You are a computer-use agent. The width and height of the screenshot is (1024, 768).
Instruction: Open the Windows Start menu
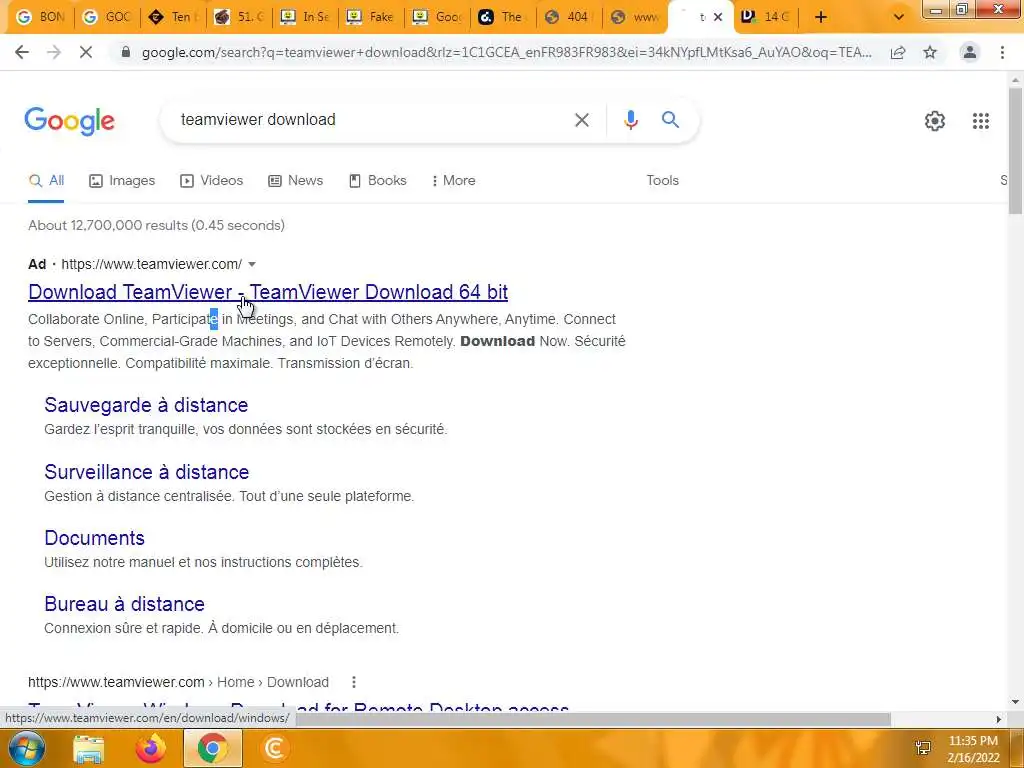tap(26, 748)
